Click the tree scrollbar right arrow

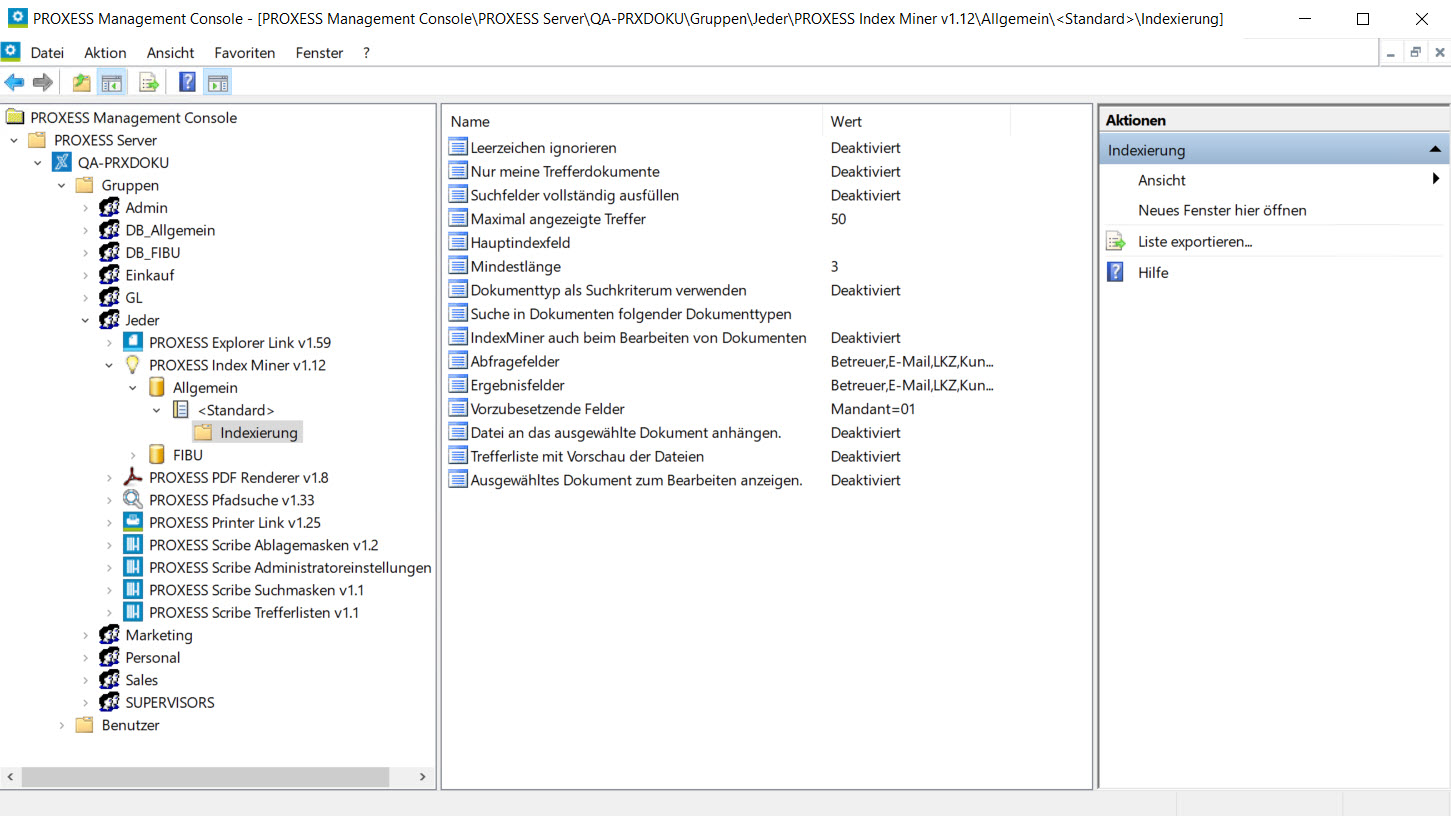coord(424,777)
